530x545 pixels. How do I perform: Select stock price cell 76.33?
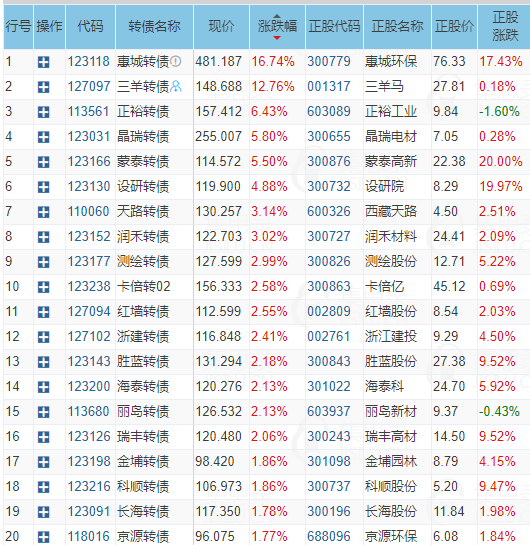tap(449, 62)
